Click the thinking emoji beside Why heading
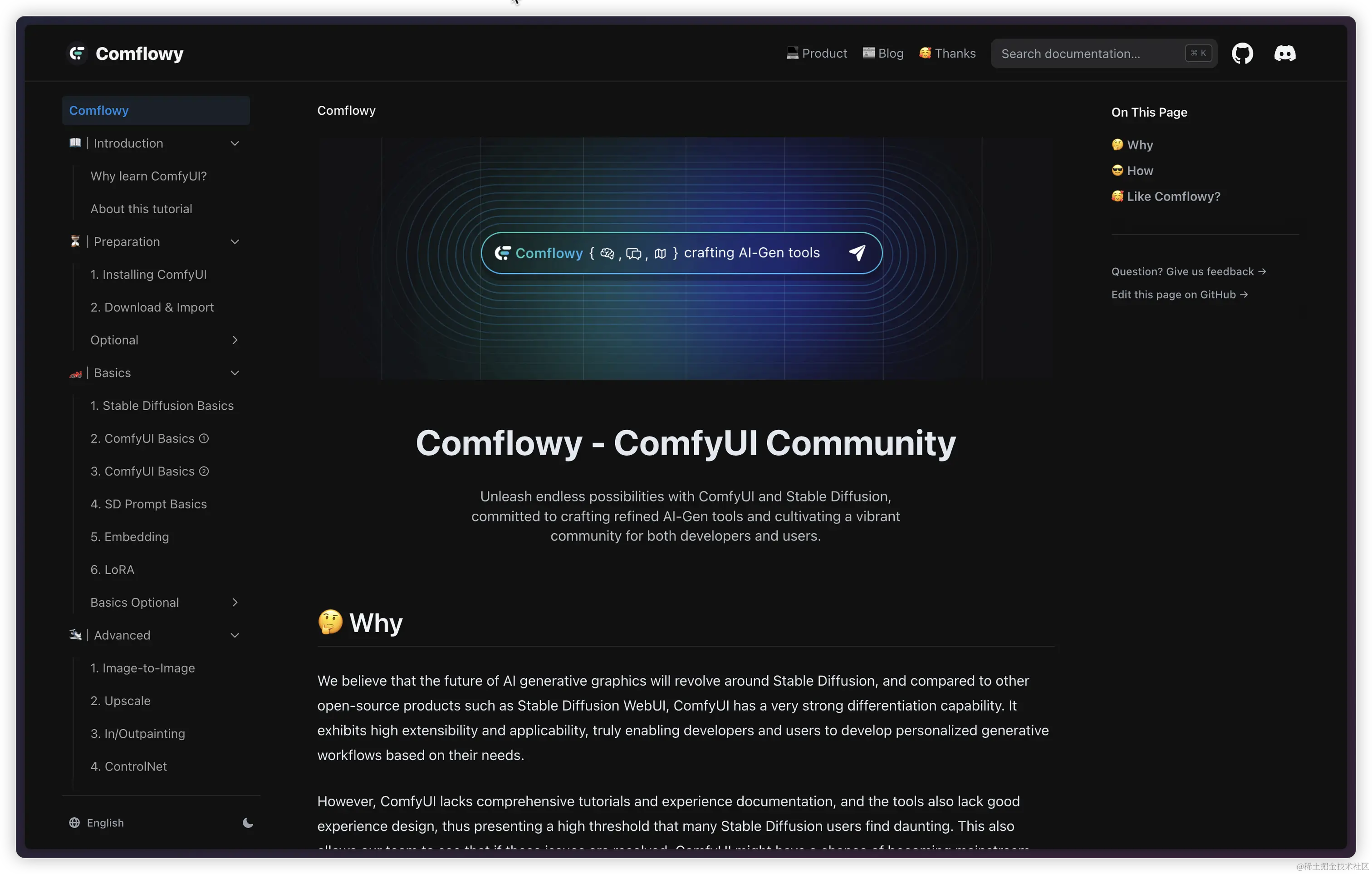 tap(330, 622)
